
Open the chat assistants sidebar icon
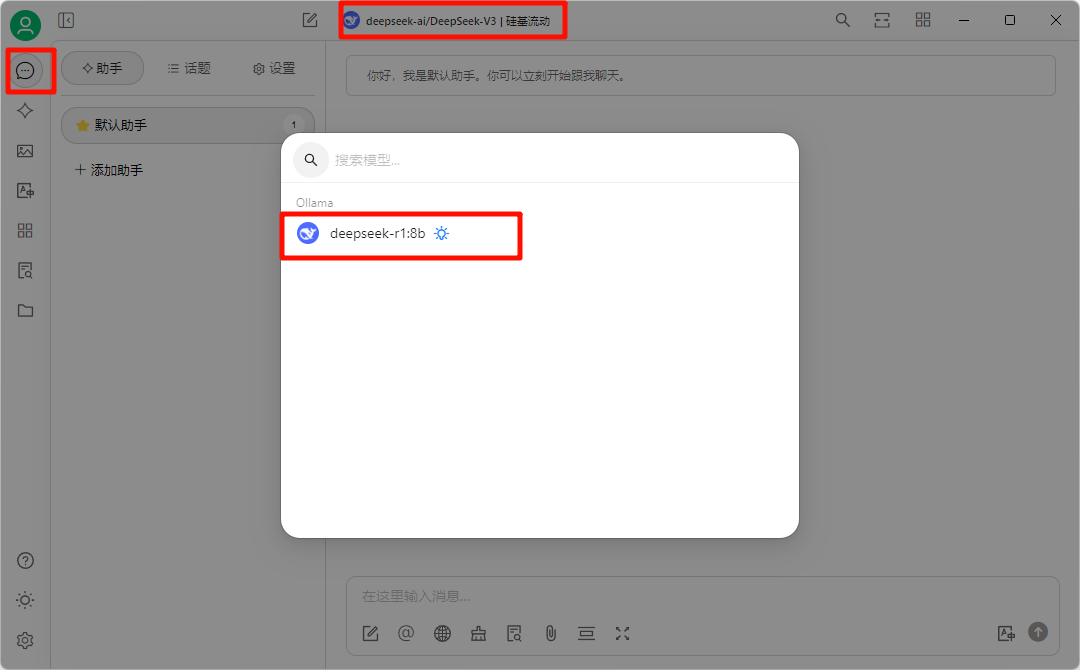coord(25,70)
